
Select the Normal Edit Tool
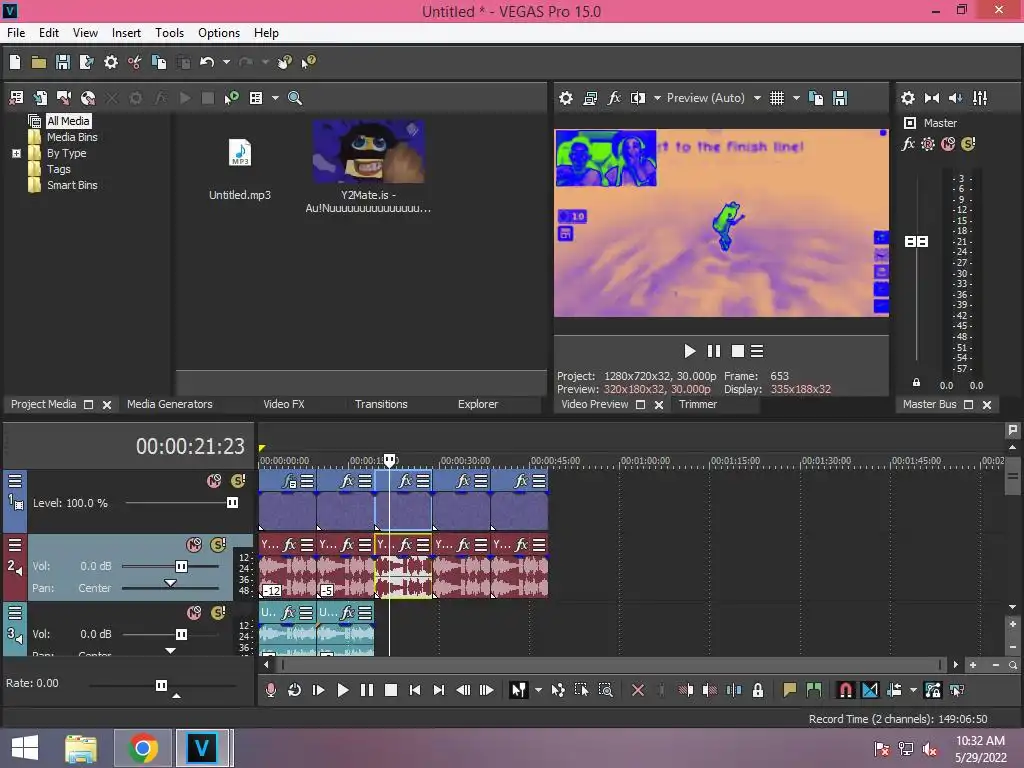(519, 690)
